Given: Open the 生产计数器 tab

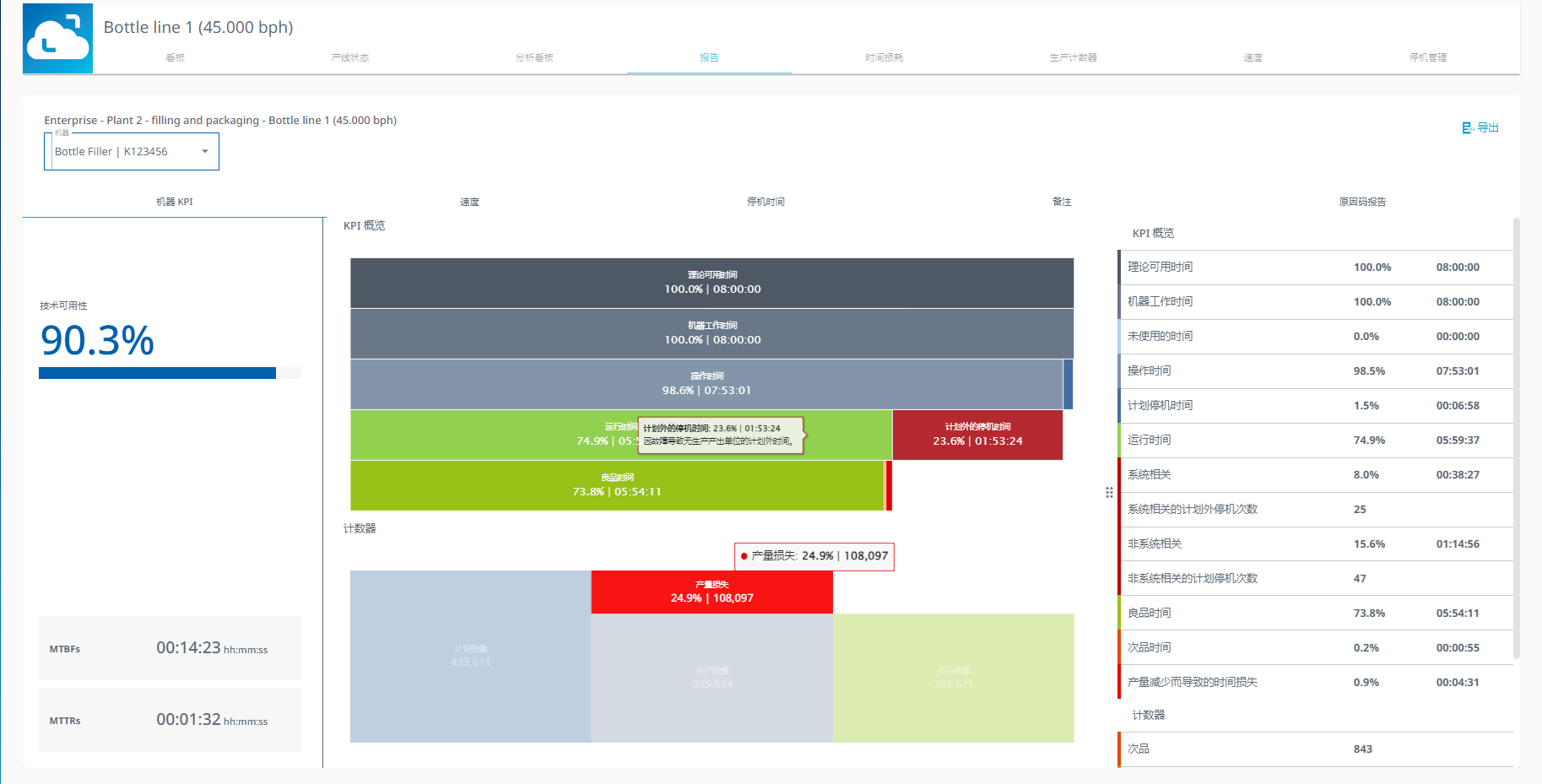Looking at the screenshot, I should tap(1073, 57).
